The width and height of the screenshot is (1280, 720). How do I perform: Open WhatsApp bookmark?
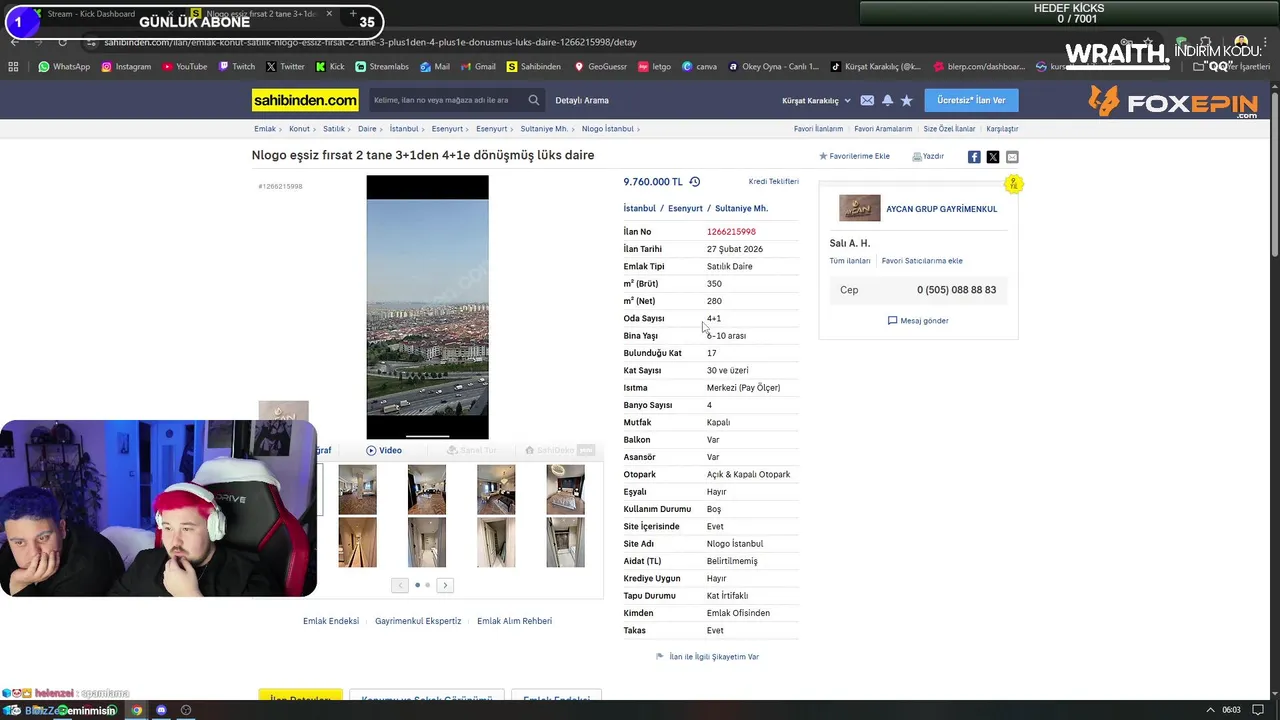click(x=64, y=67)
